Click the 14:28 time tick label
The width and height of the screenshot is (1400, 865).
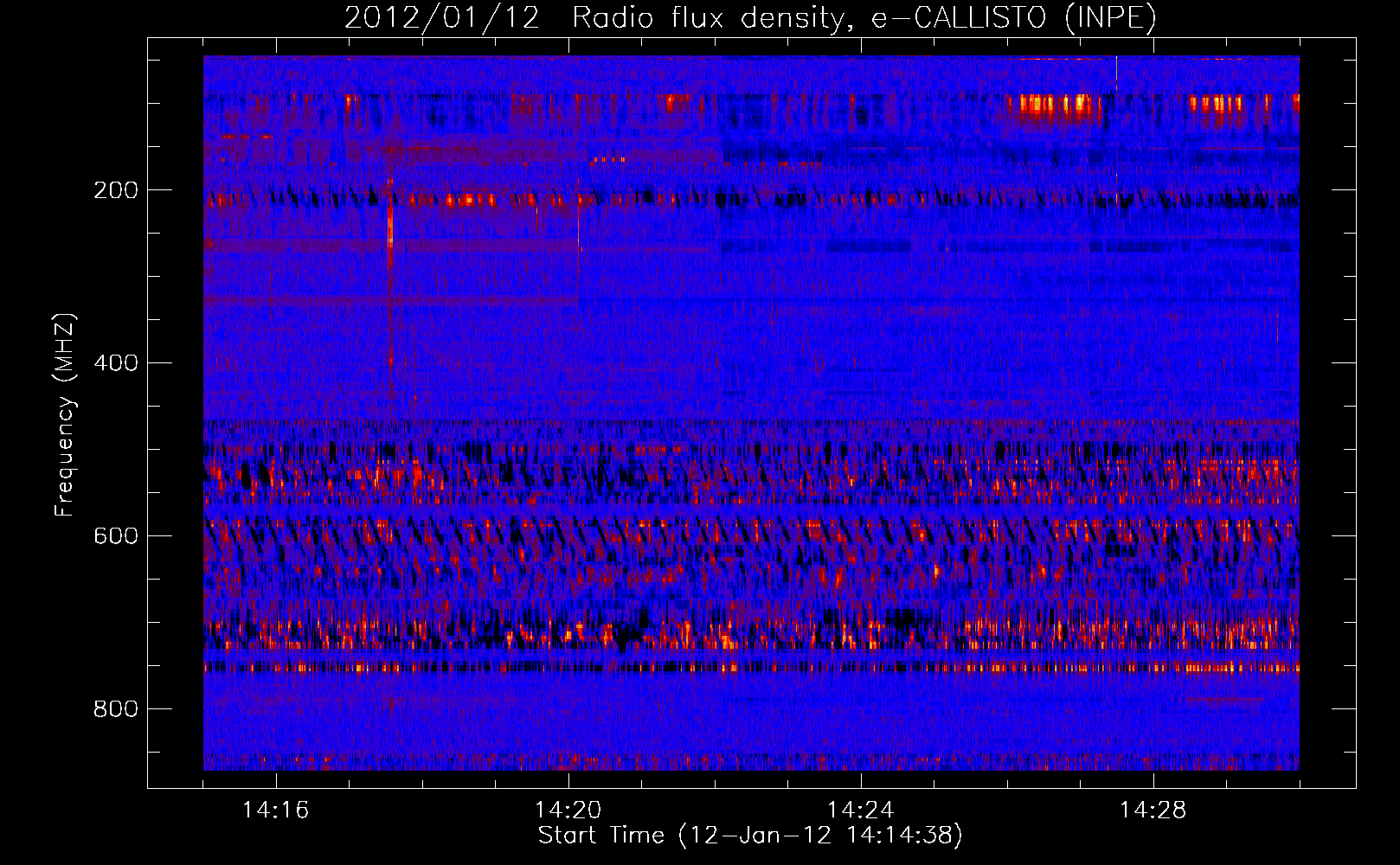(1153, 811)
